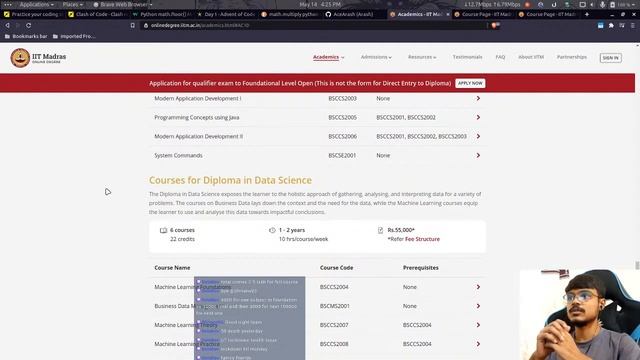The height and width of the screenshot is (360, 640).
Task: Click the display icon in the system tray
Action: 582,4
